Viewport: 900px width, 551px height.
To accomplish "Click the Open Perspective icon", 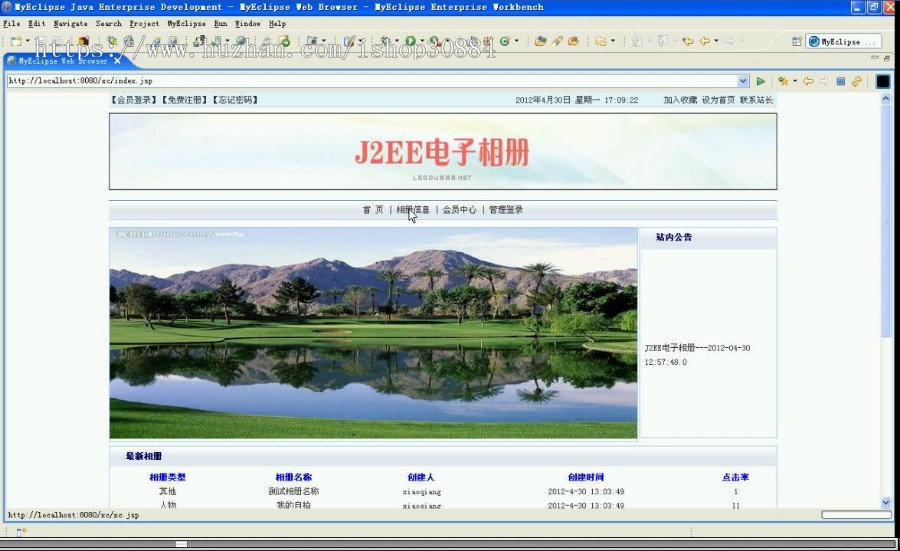I will (x=797, y=41).
